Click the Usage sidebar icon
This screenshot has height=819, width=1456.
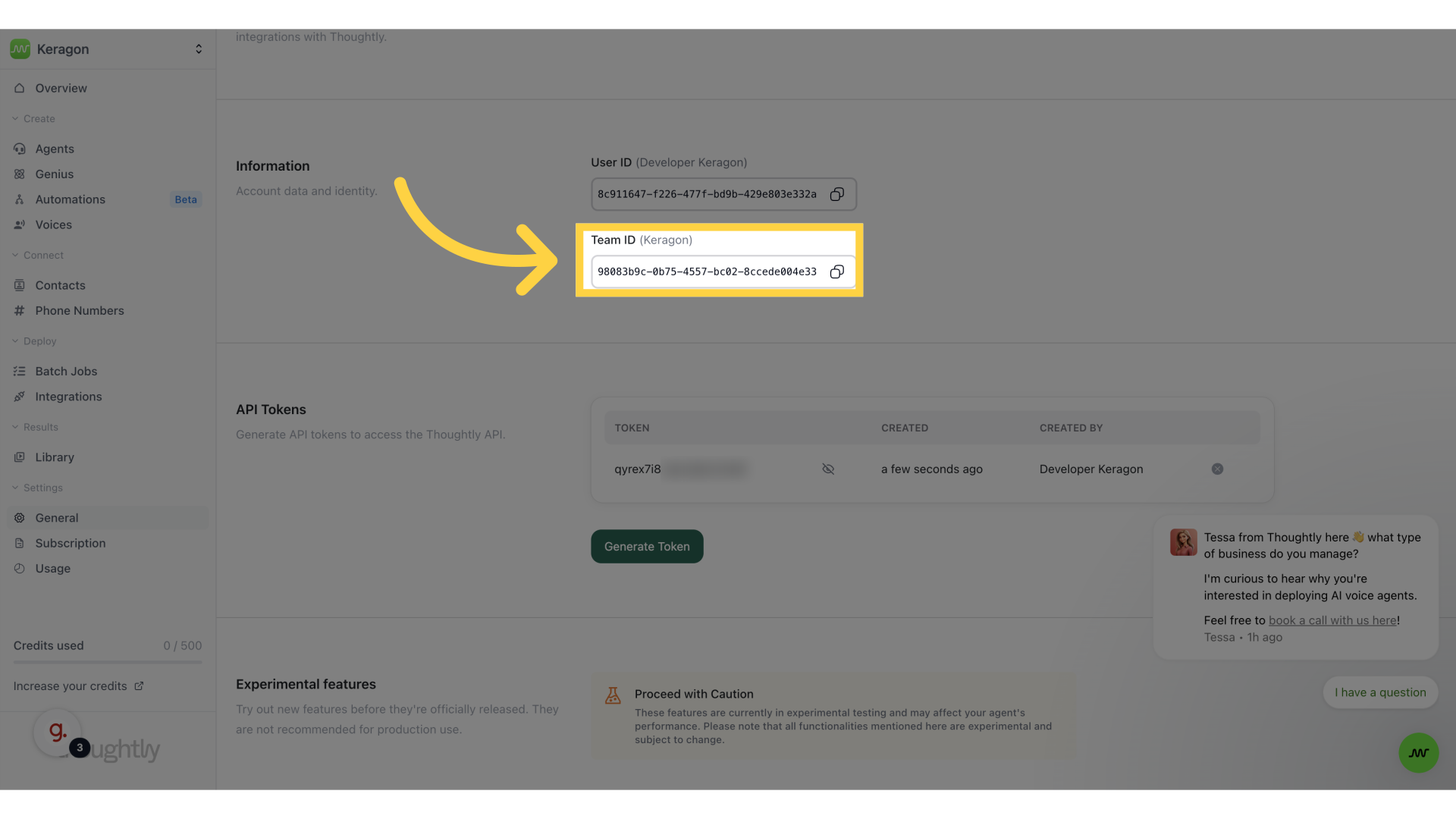click(x=20, y=569)
